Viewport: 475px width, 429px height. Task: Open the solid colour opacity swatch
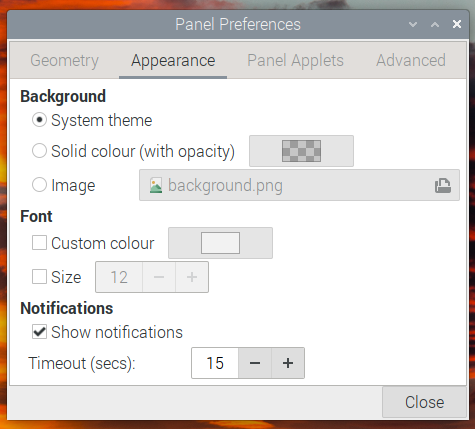301,151
